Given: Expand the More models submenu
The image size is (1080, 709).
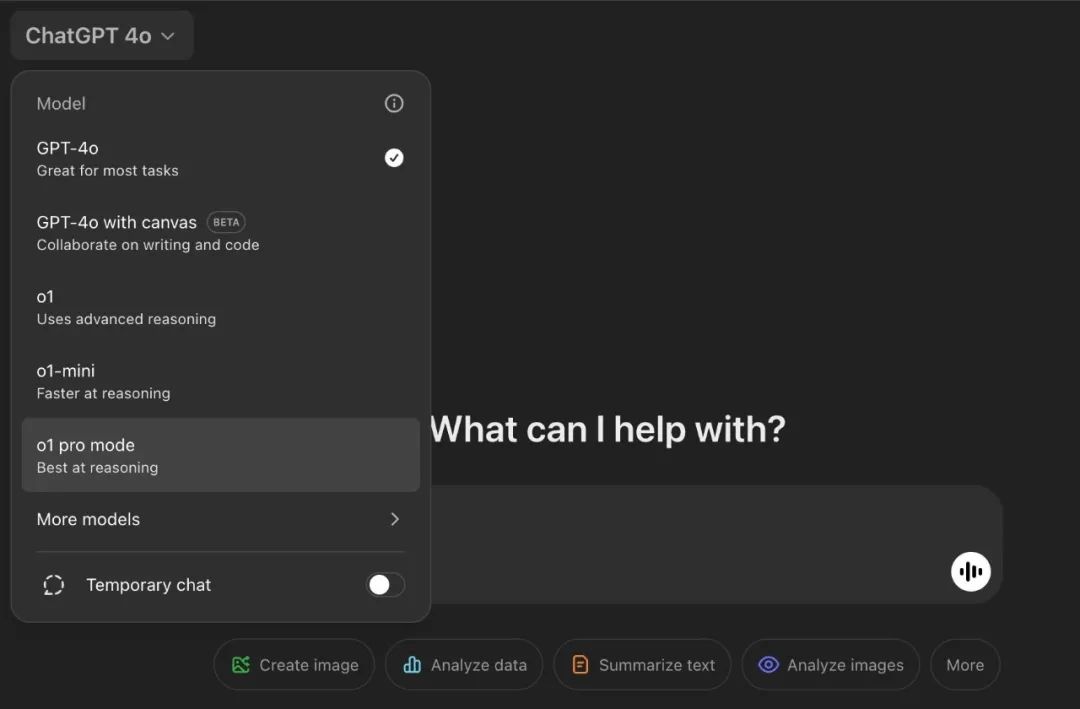Looking at the screenshot, I should [88, 519].
